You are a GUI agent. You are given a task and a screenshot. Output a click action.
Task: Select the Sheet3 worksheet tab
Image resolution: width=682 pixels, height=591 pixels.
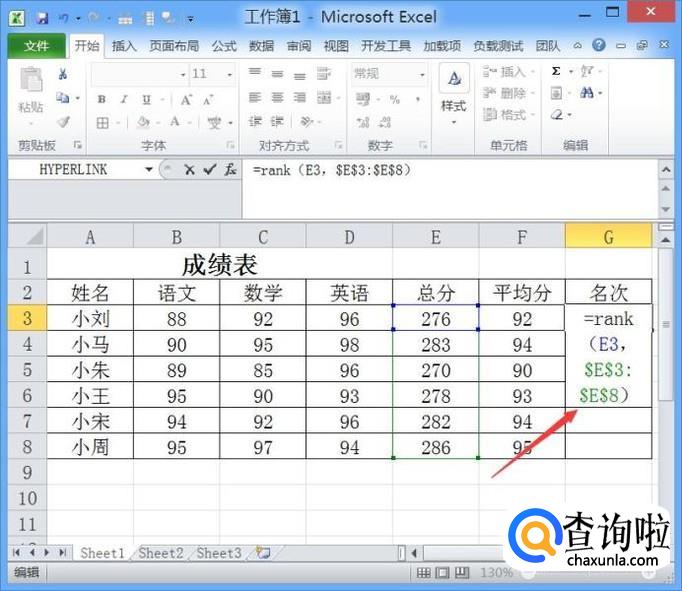[x=219, y=553]
